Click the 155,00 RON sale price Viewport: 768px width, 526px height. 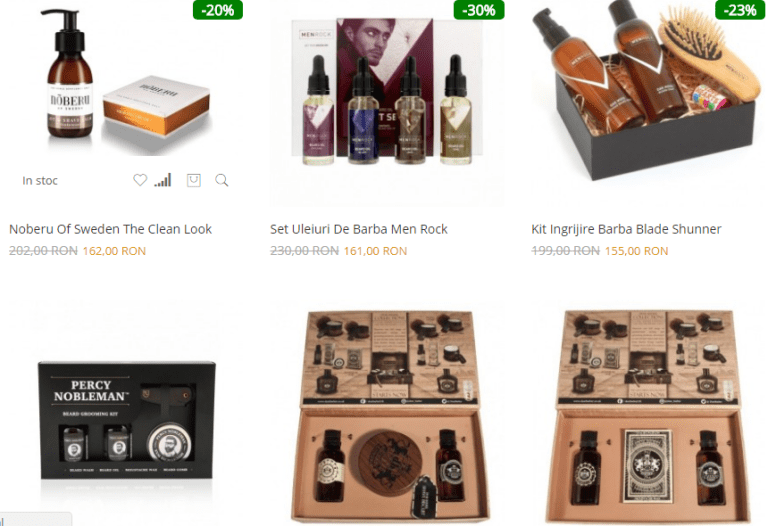click(636, 251)
